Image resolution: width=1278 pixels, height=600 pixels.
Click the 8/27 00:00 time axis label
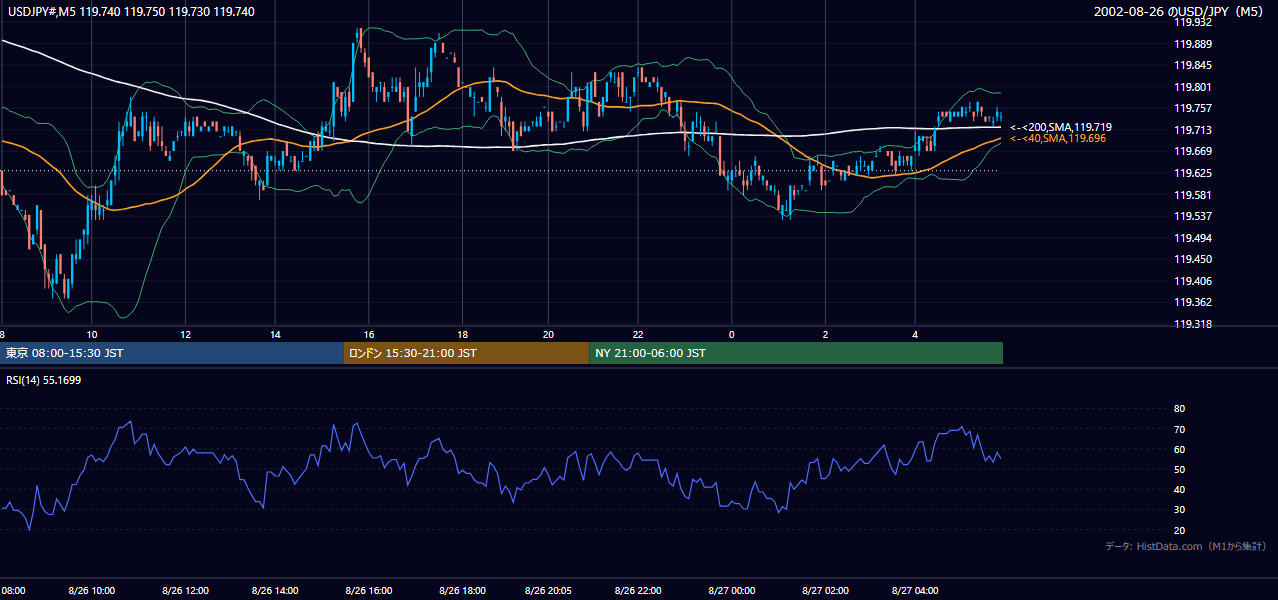point(731,590)
